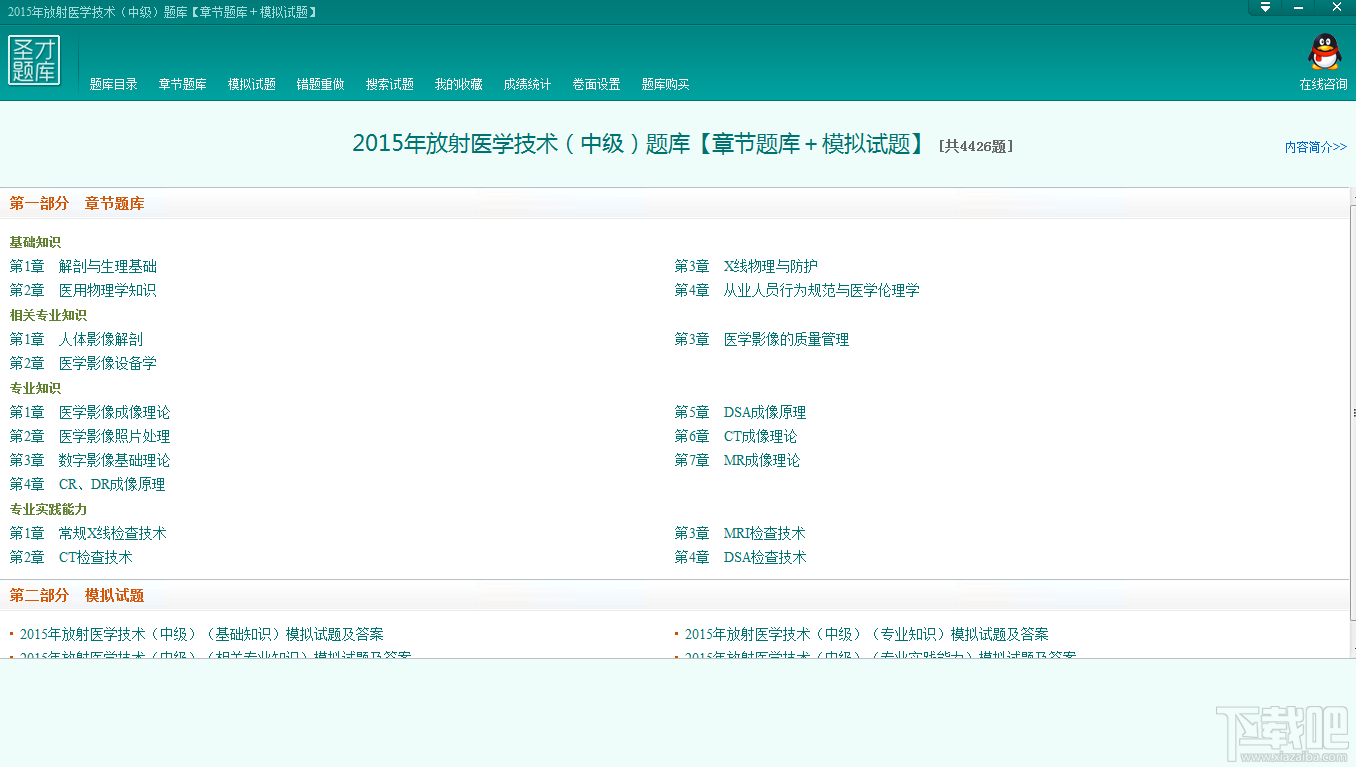This screenshot has width=1356, height=767.
Task: Open 卷面设置 settings menu
Action: pyautogui.click(x=597, y=84)
